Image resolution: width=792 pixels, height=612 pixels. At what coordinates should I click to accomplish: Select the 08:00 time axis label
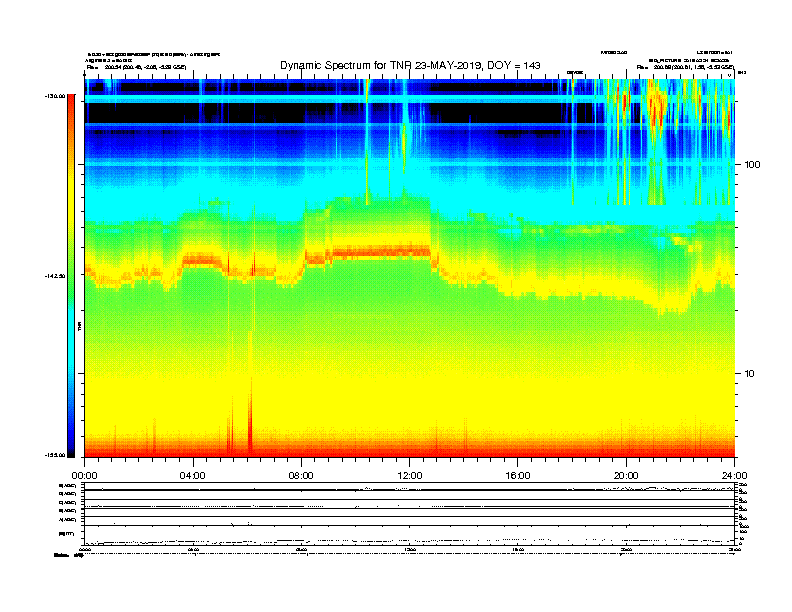(301, 476)
